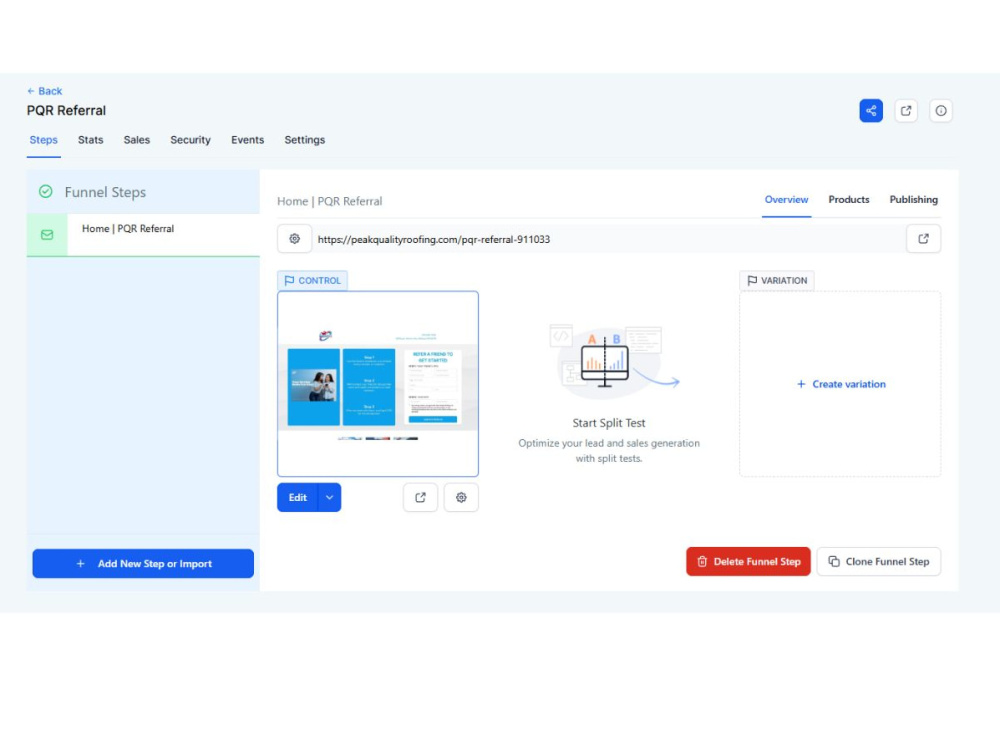The height and width of the screenshot is (749, 1000).
Task: Open control page settings gear below thumbnail
Action: [461, 497]
